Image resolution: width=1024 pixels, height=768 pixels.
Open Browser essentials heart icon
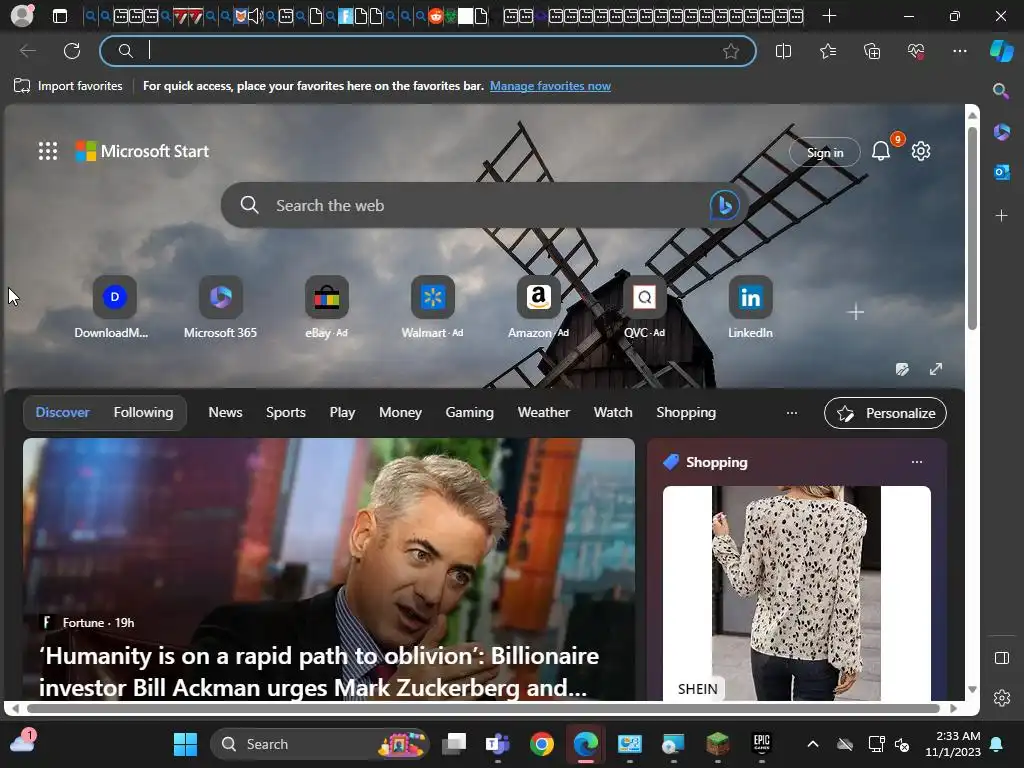point(916,51)
